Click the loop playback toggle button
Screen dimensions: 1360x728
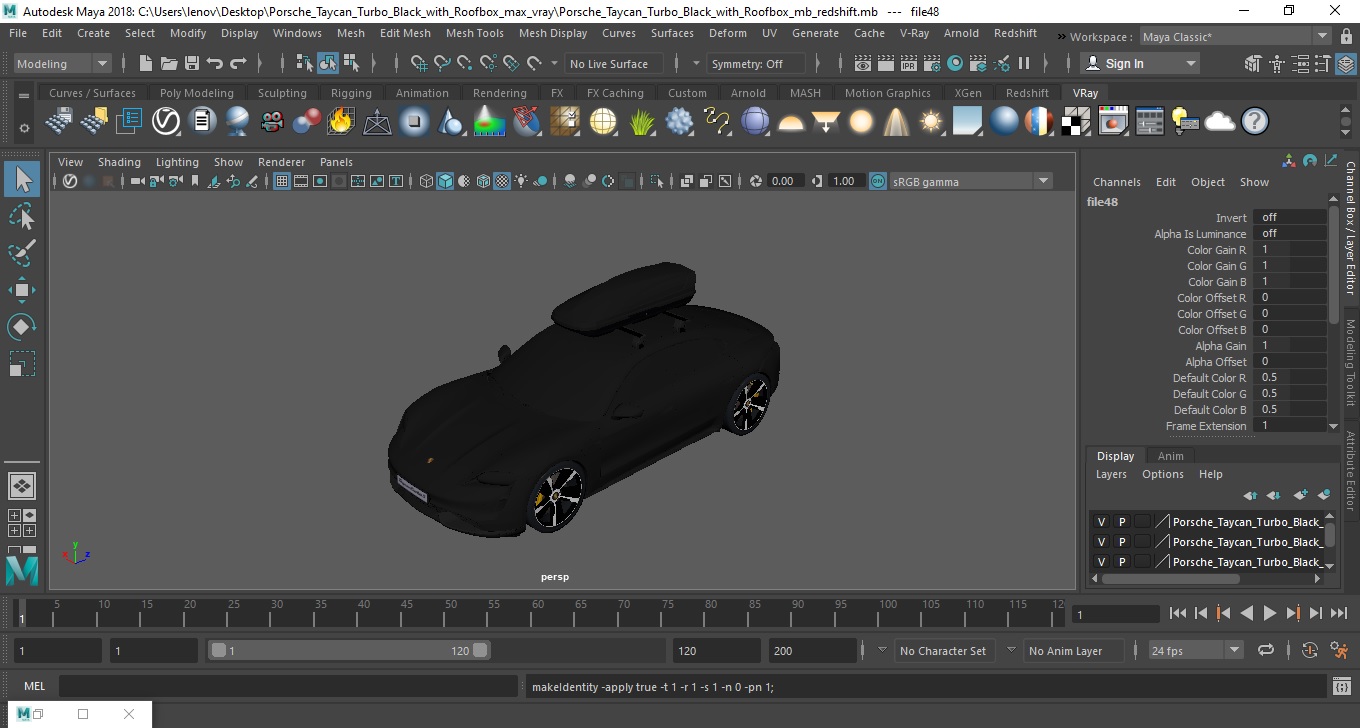pos(1265,650)
